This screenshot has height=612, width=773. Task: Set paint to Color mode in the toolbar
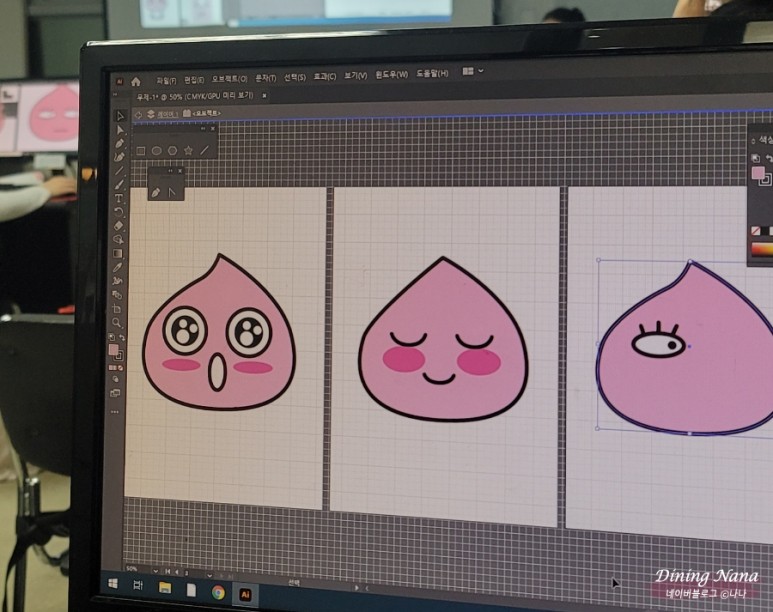pos(112,368)
